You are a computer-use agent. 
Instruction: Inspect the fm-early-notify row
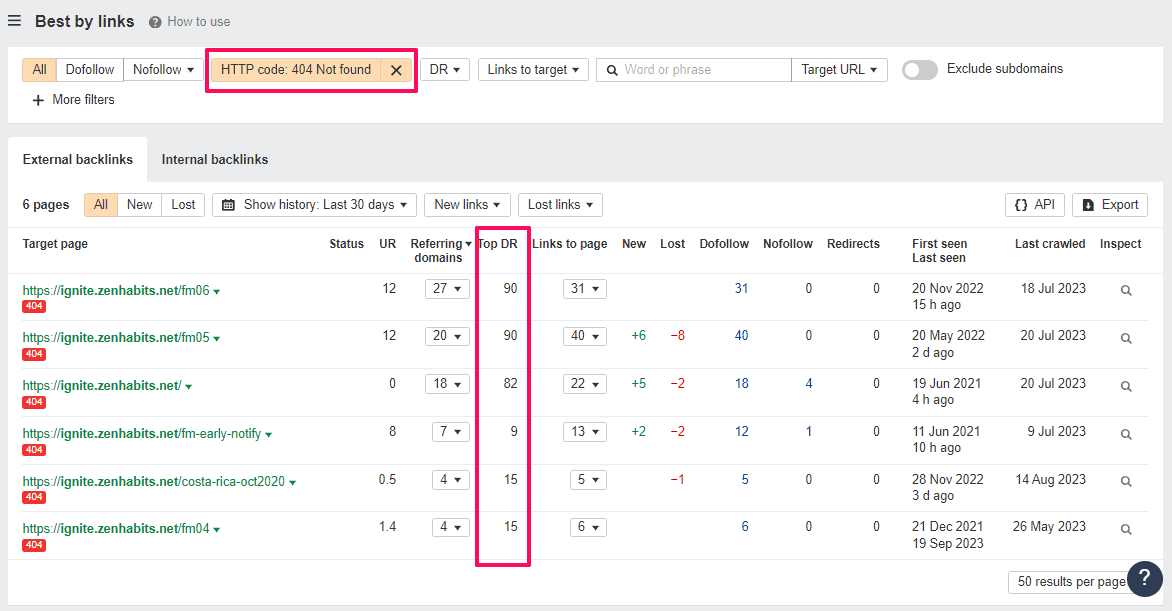(x=1126, y=435)
